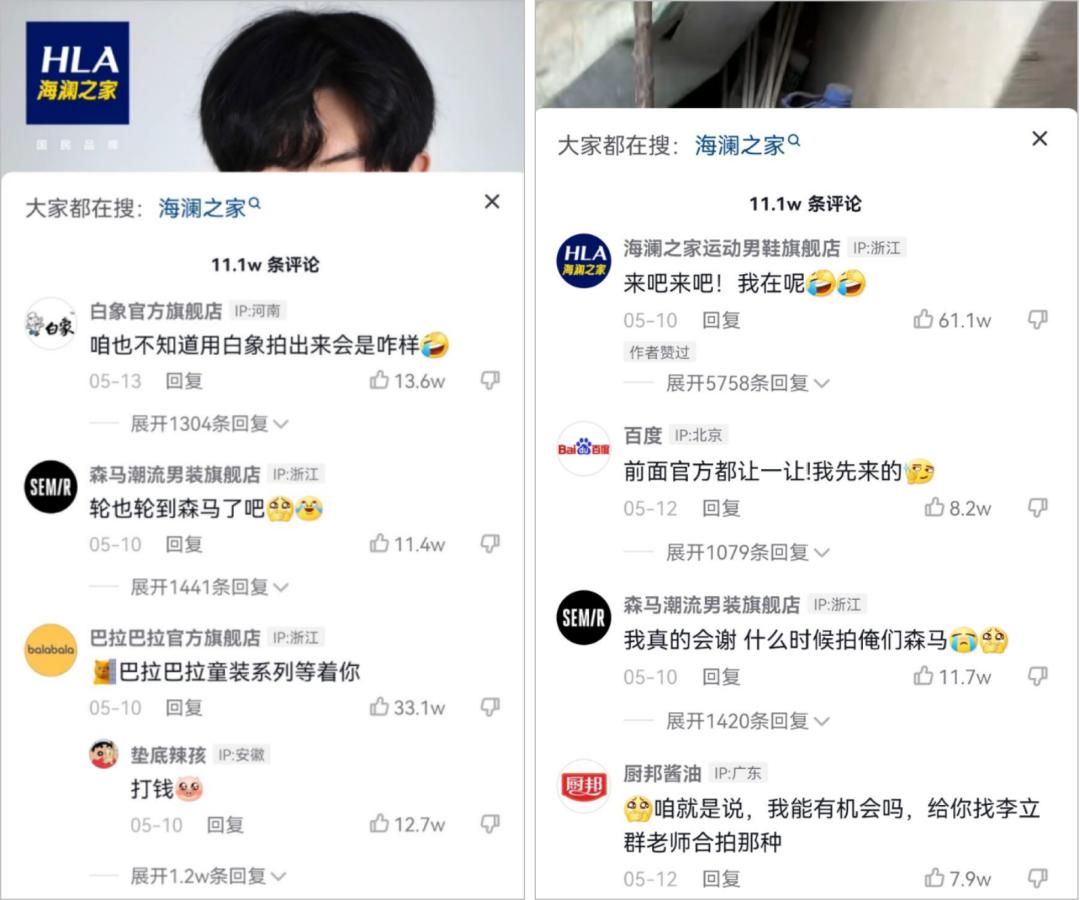Reply to the 百度 comment
This screenshot has height=900, width=1080.
click(x=721, y=508)
